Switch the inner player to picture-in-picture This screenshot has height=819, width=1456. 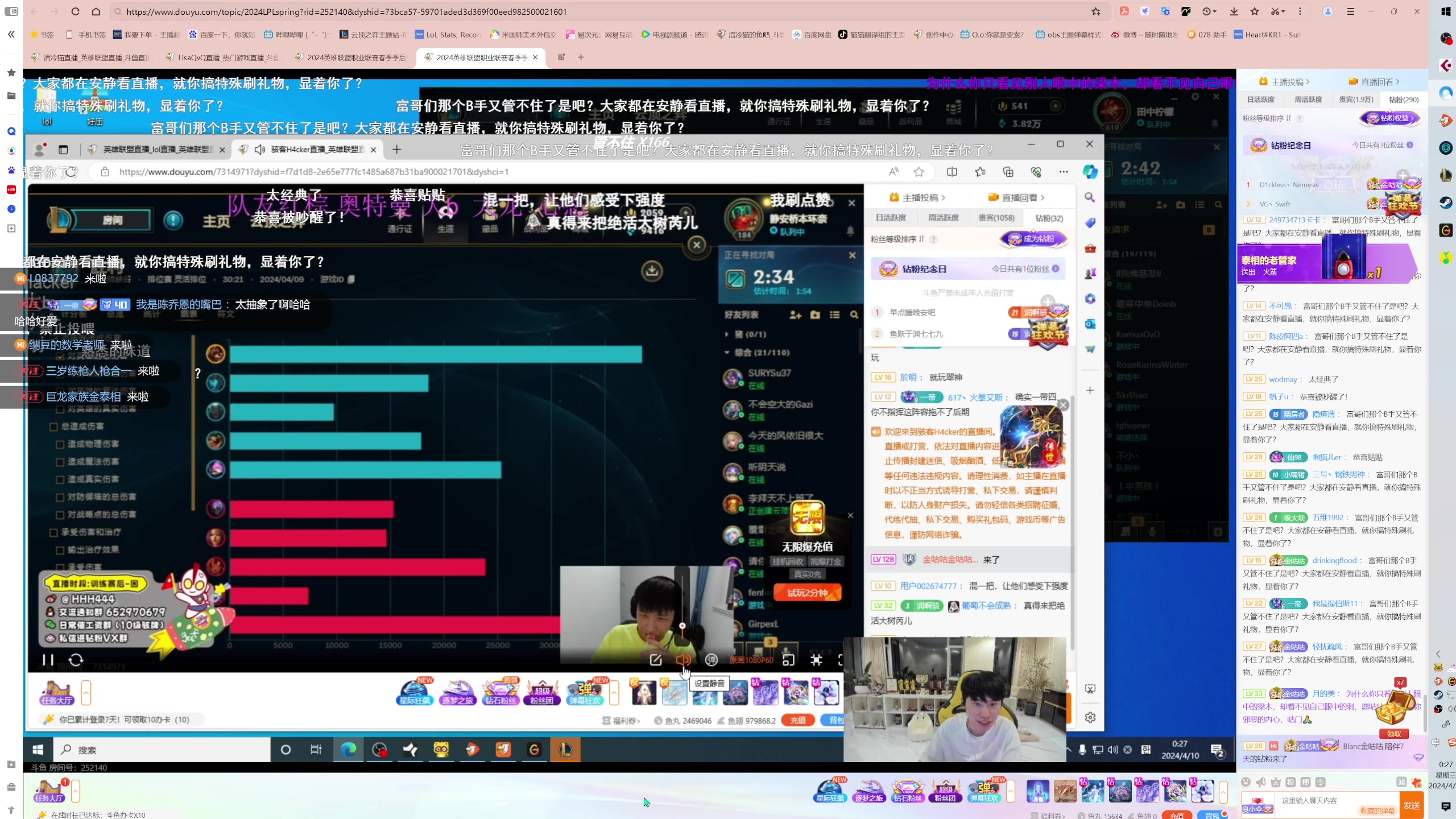click(x=788, y=660)
